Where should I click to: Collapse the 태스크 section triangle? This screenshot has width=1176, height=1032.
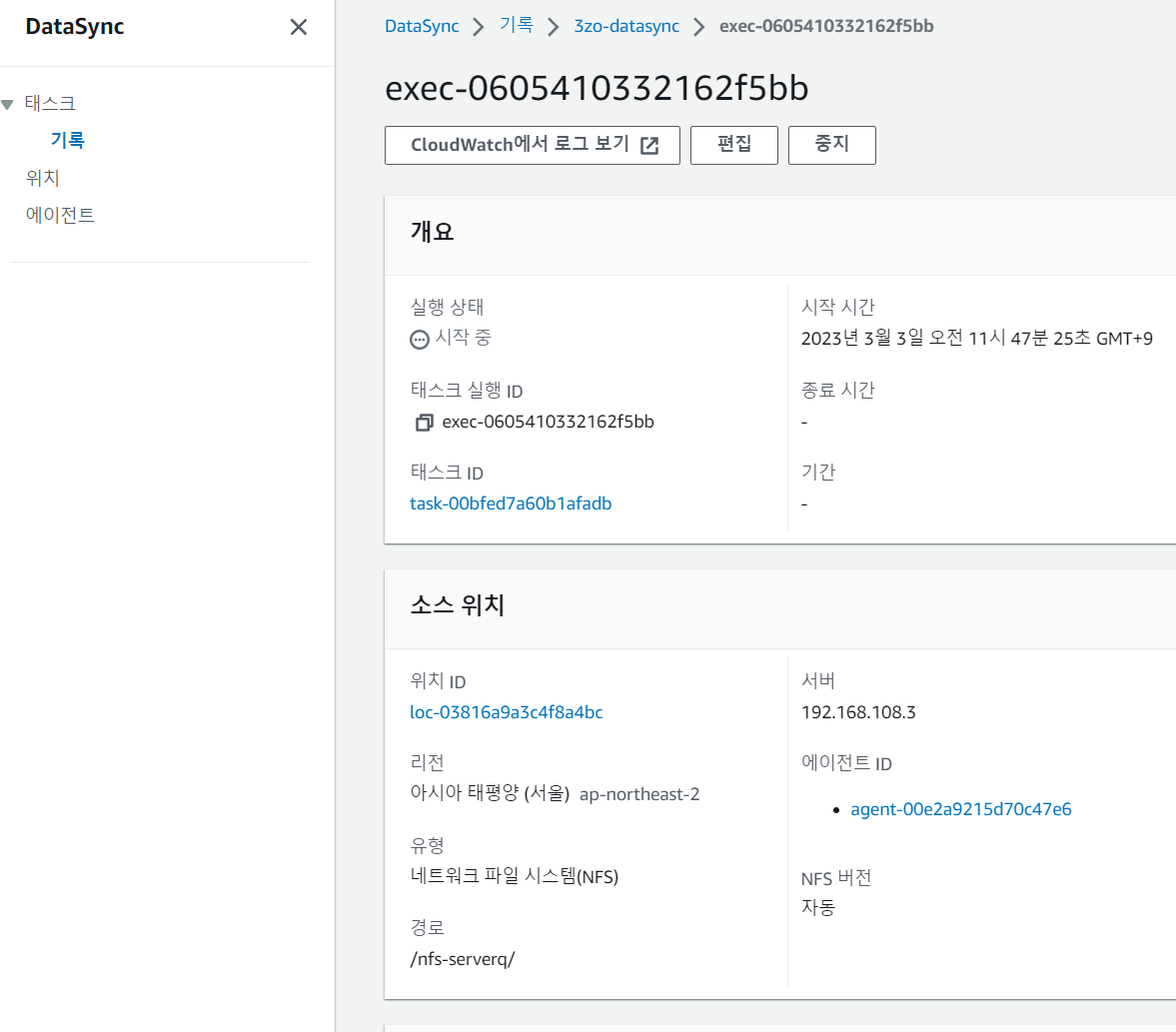point(8,104)
